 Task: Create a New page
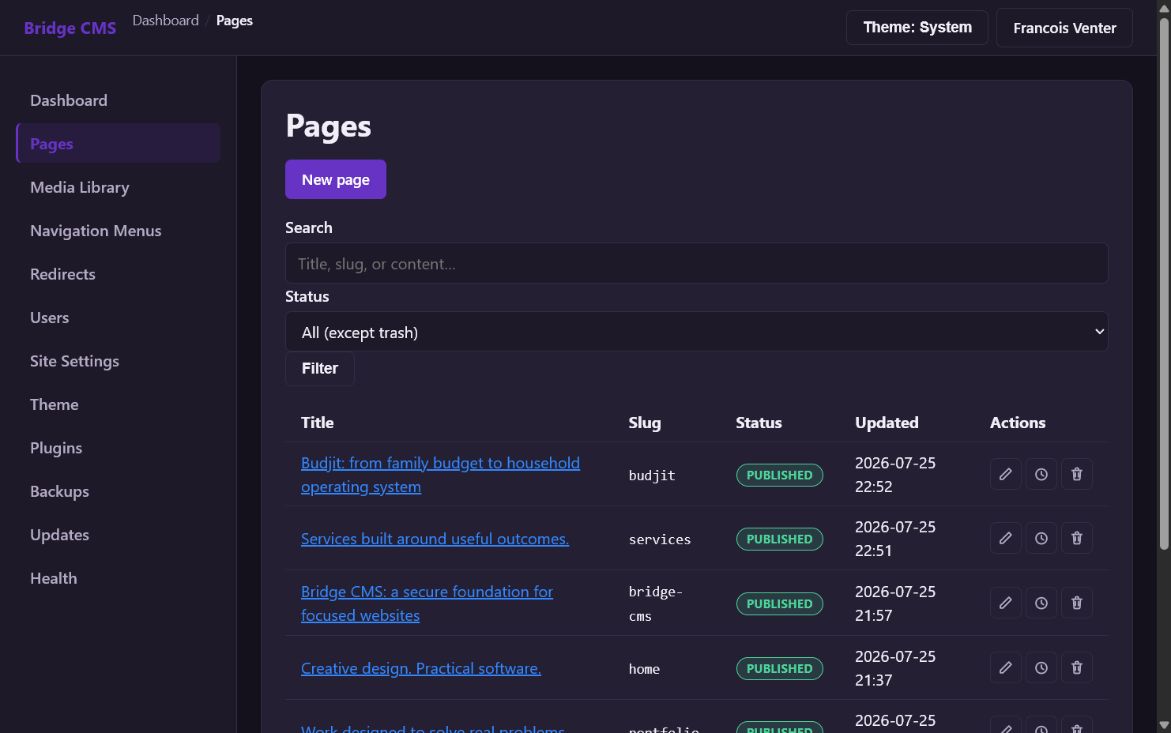pos(335,179)
